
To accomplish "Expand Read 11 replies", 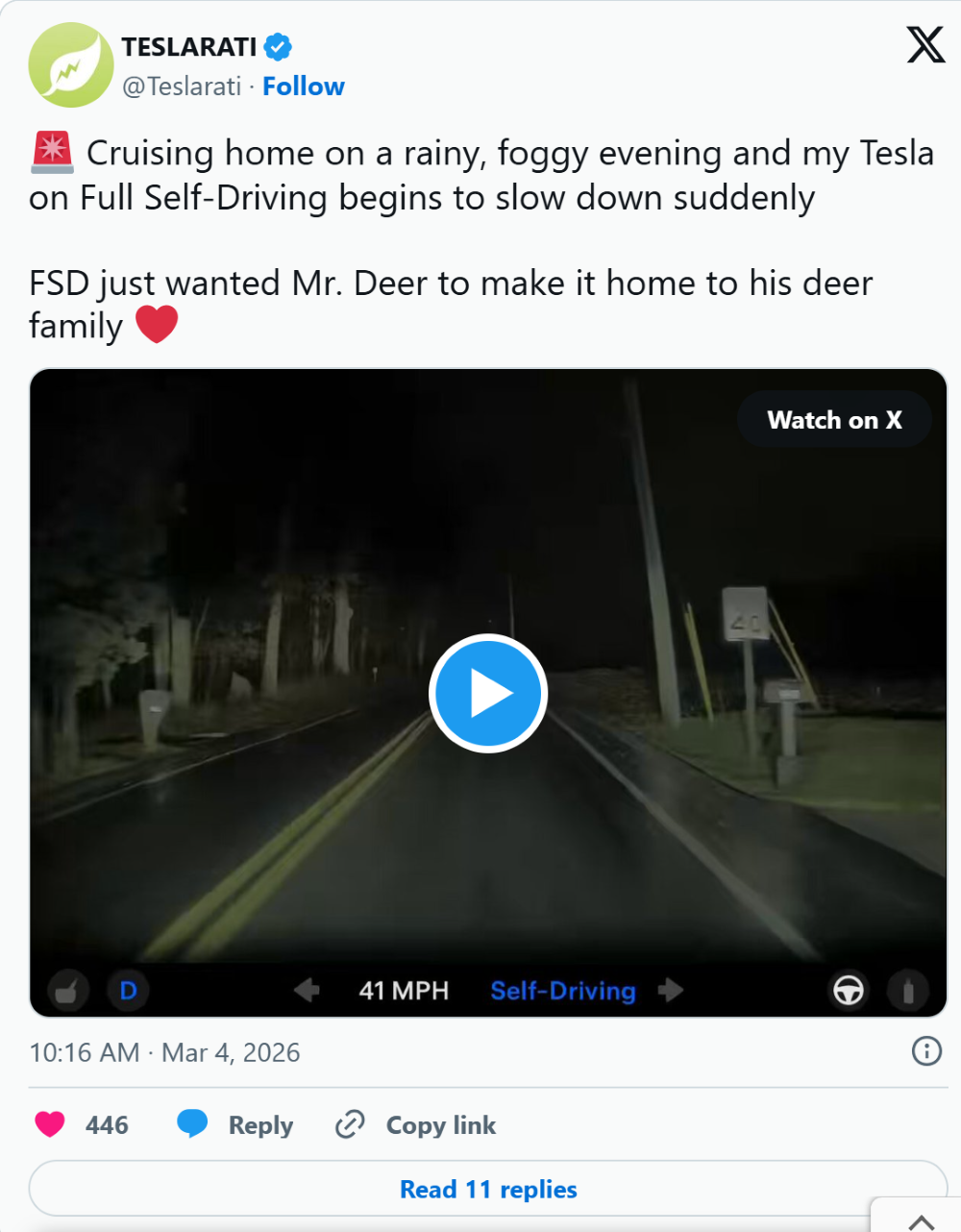I will 488,1190.
